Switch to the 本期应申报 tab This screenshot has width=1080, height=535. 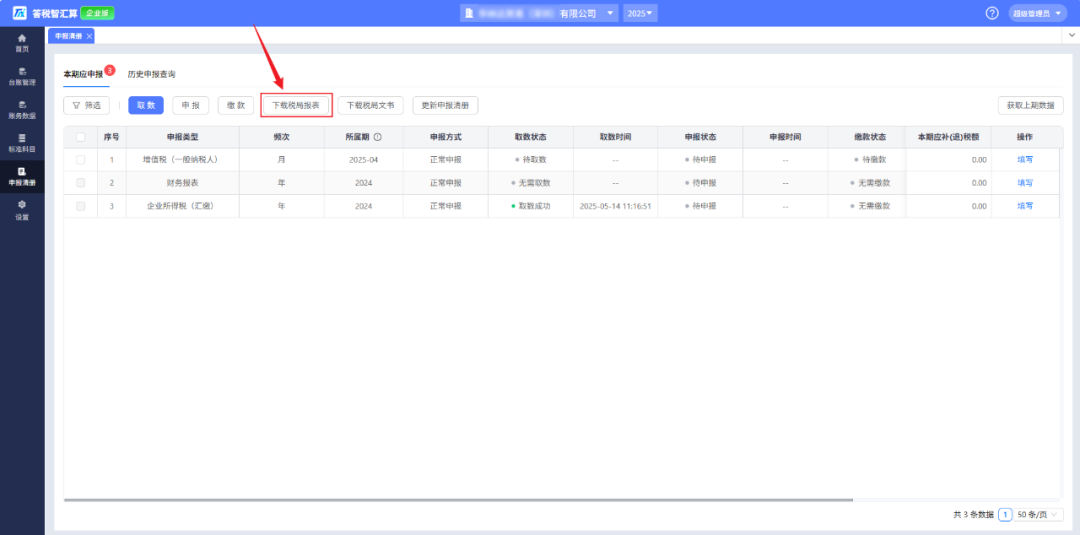(83, 74)
